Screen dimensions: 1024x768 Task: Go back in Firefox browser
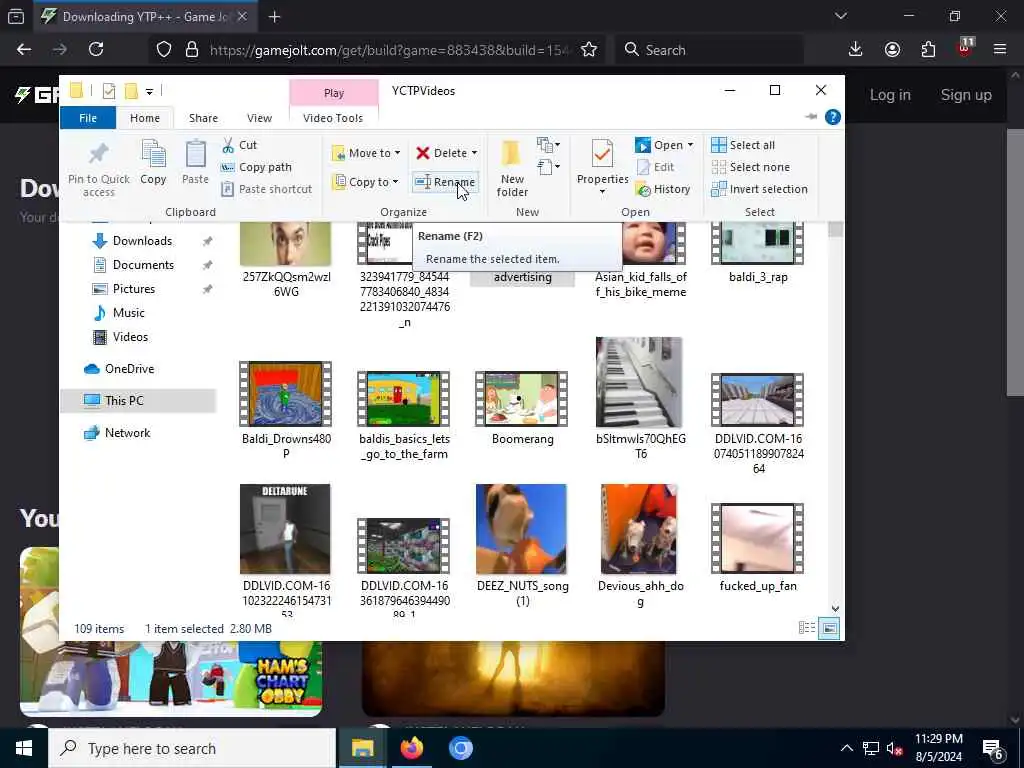[x=24, y=50]
